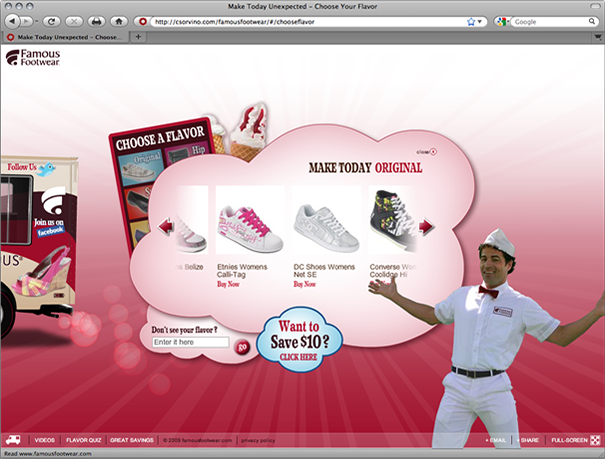Open the list-all-tabs dropdown
Viewport: 605px width, 459px height.
(598, 37)
